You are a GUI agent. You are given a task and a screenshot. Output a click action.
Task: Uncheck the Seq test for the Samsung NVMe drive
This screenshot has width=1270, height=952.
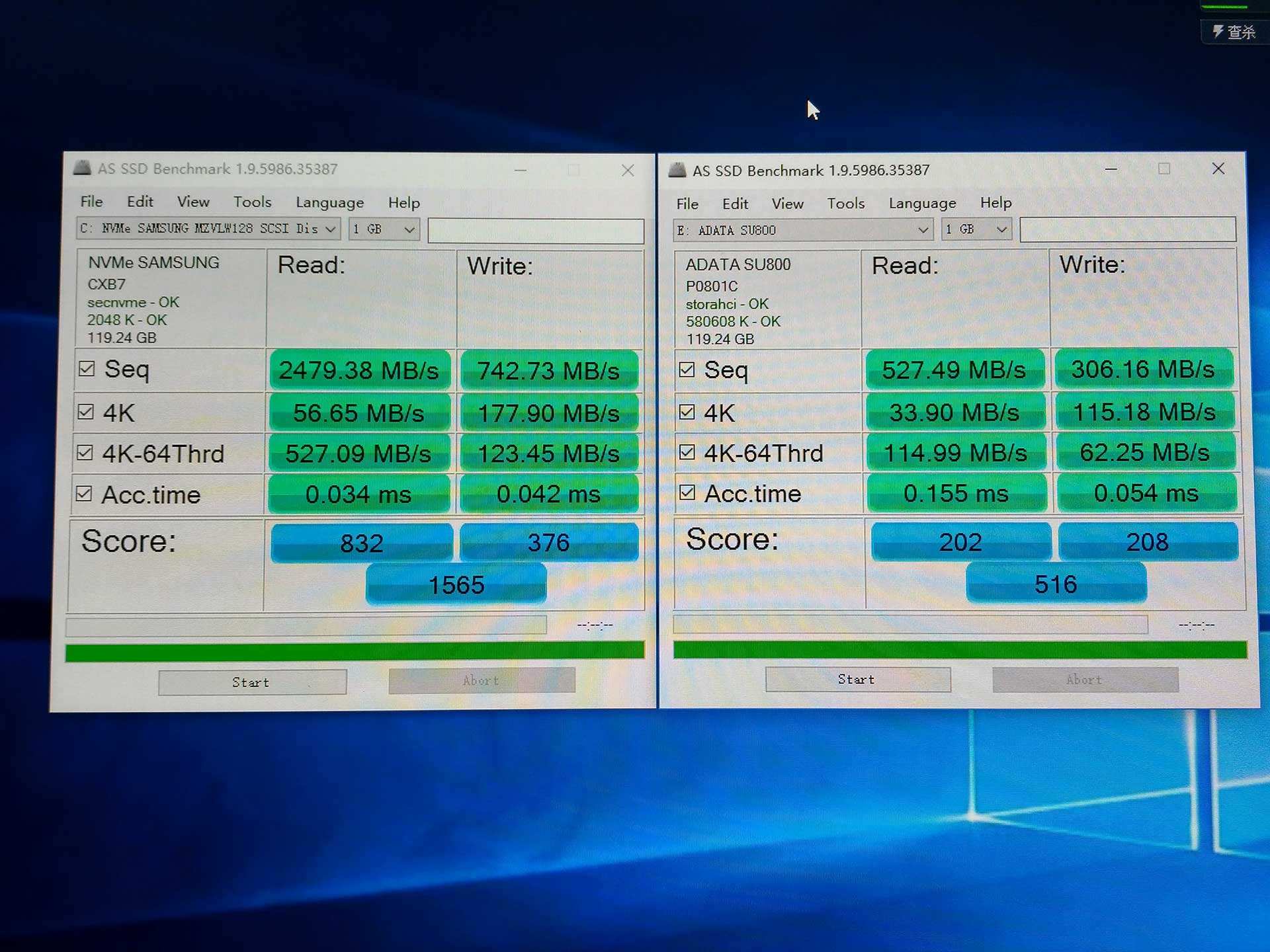[x=86, y=368]
